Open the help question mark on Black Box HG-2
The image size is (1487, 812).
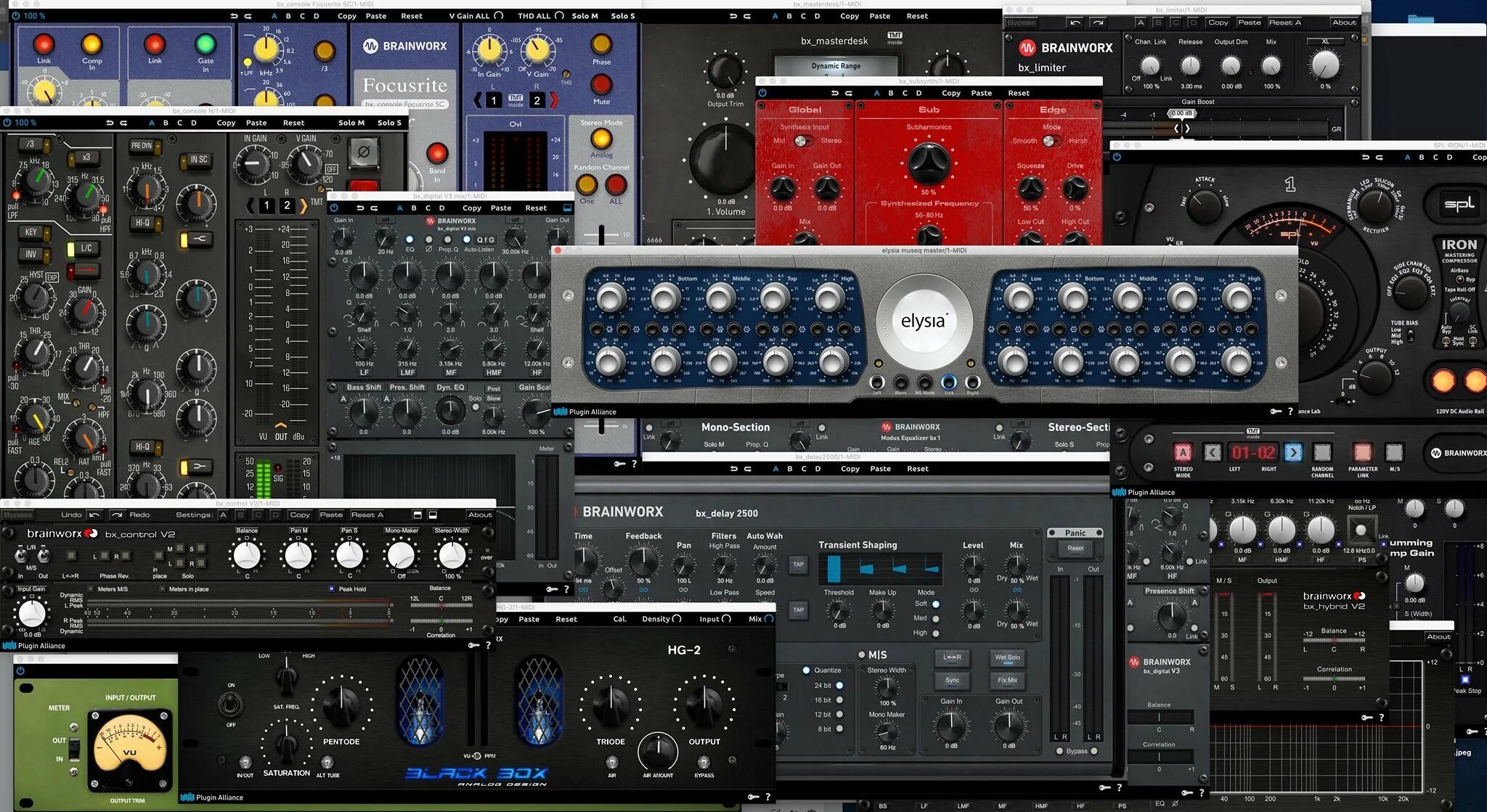tap(767, 797)
